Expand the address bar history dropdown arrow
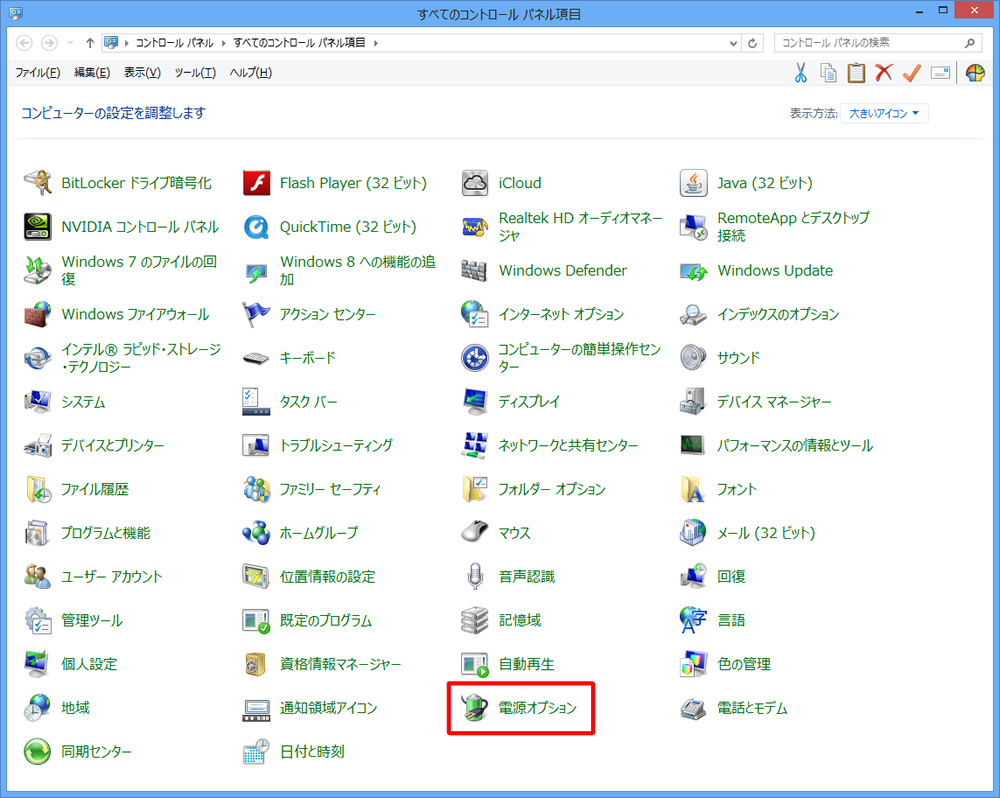Image resolution: width=1000 pixels, height=798 pixels. 733,43
